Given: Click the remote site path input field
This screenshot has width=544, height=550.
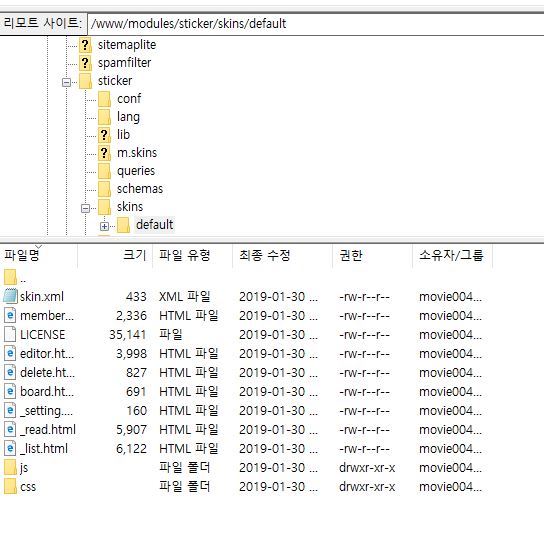Looking at the screenshot, I should click(x=316, y=24).
